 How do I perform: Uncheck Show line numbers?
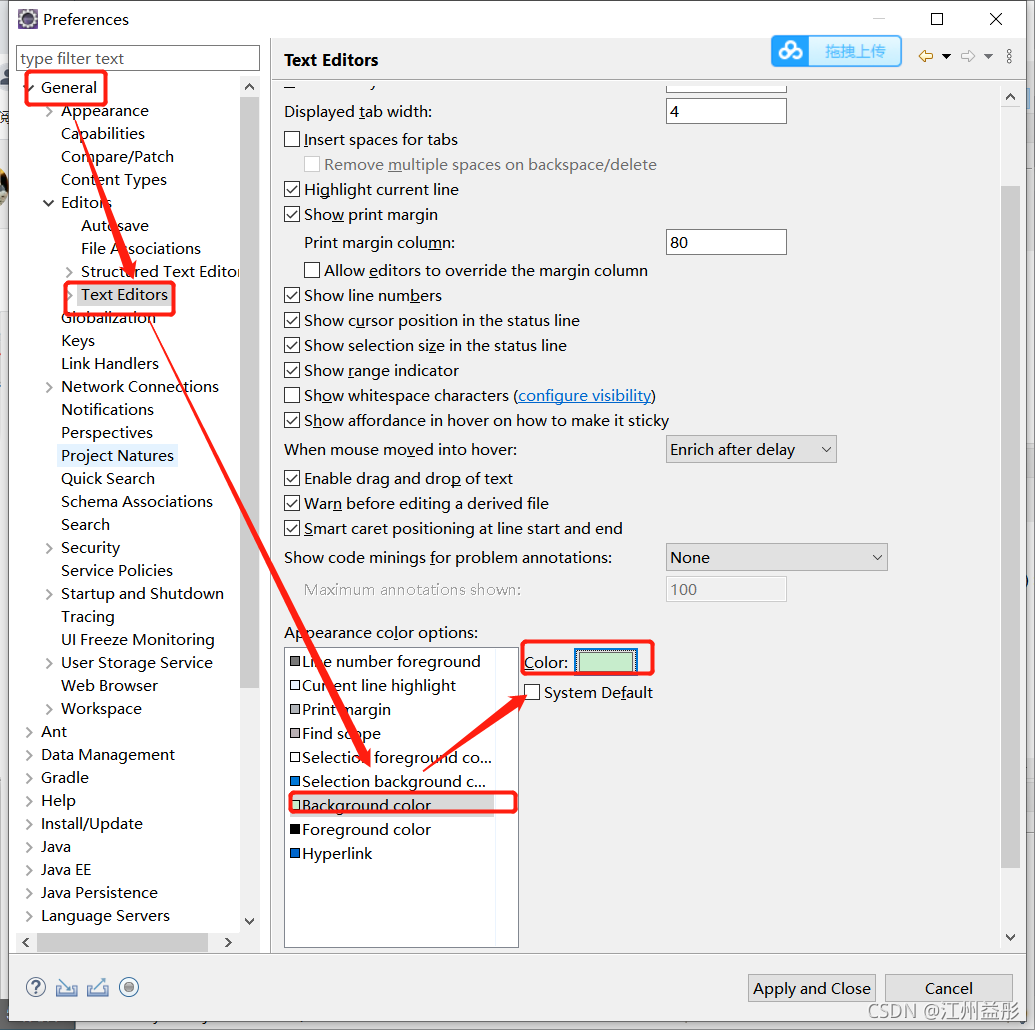[292, 295]
